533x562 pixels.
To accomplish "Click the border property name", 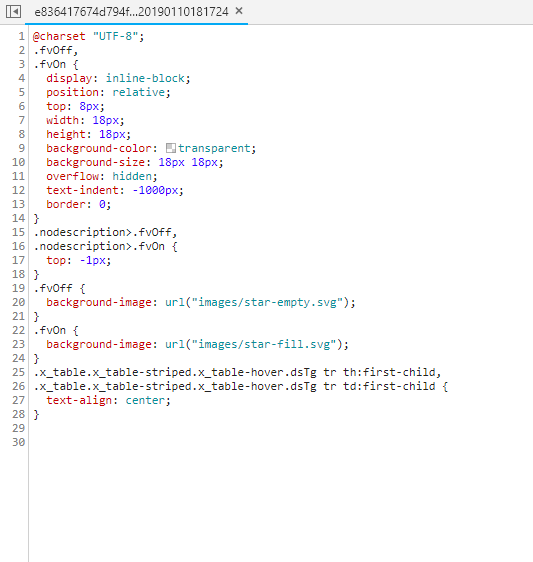I will click(x=66, y=204).
